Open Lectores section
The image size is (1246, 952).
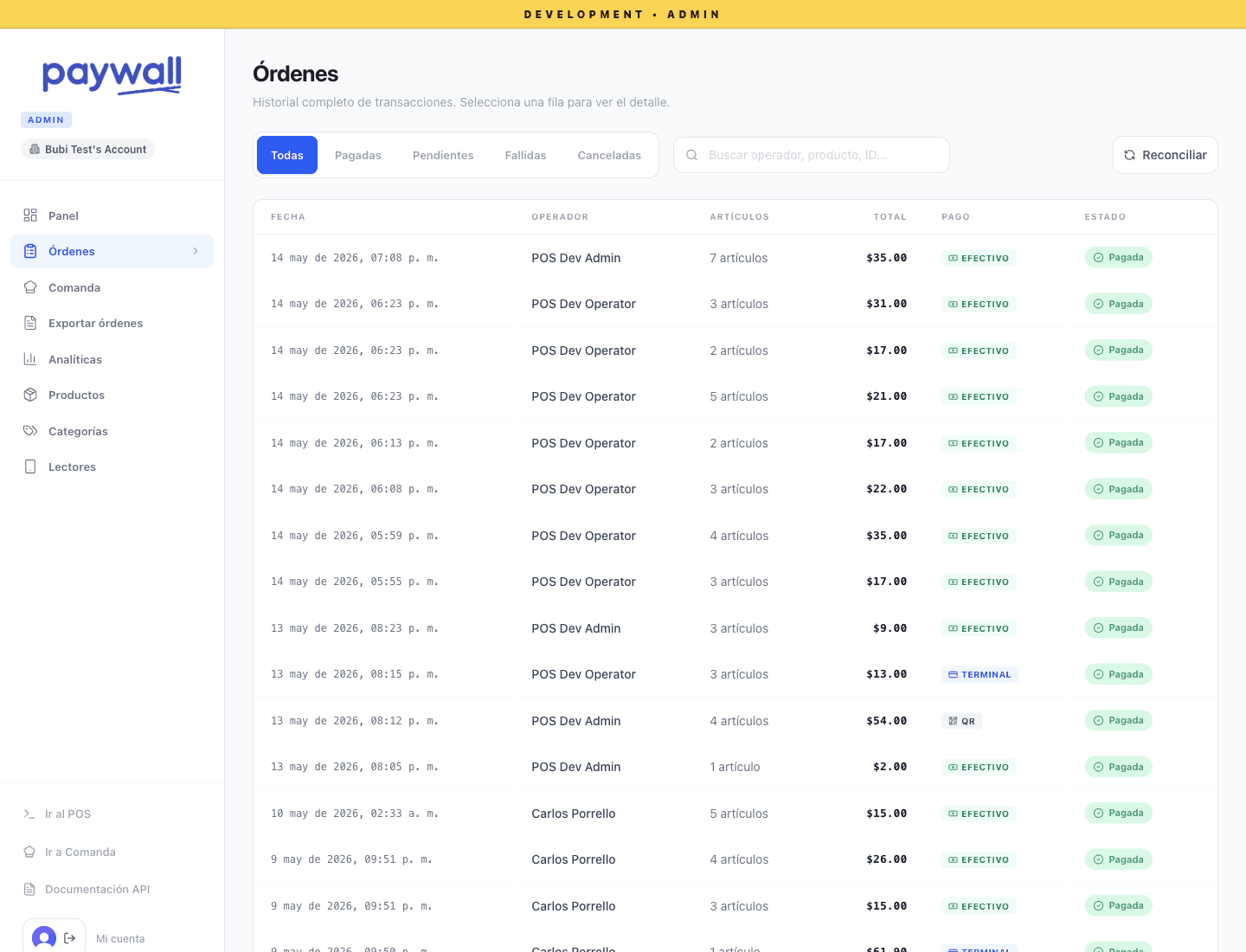point(112,466)
